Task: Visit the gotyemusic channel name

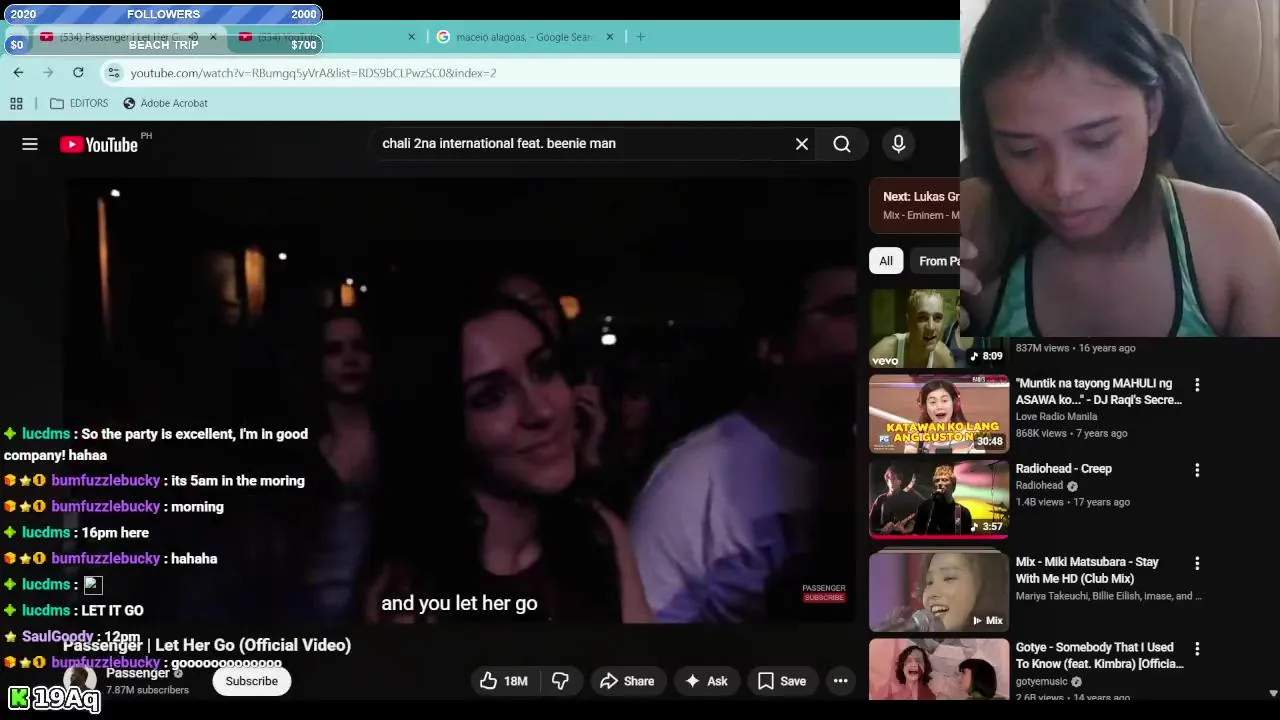Action: tap(1042, 682)
